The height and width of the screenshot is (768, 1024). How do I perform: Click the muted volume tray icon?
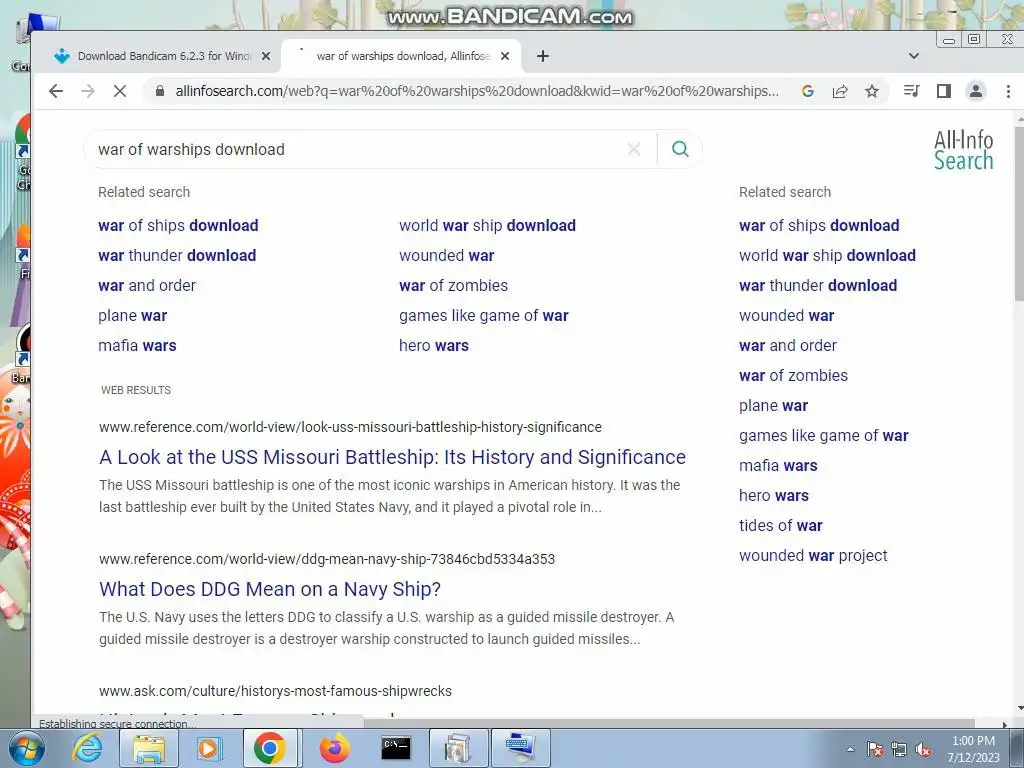pyautogui.click(x=923, y=750)
